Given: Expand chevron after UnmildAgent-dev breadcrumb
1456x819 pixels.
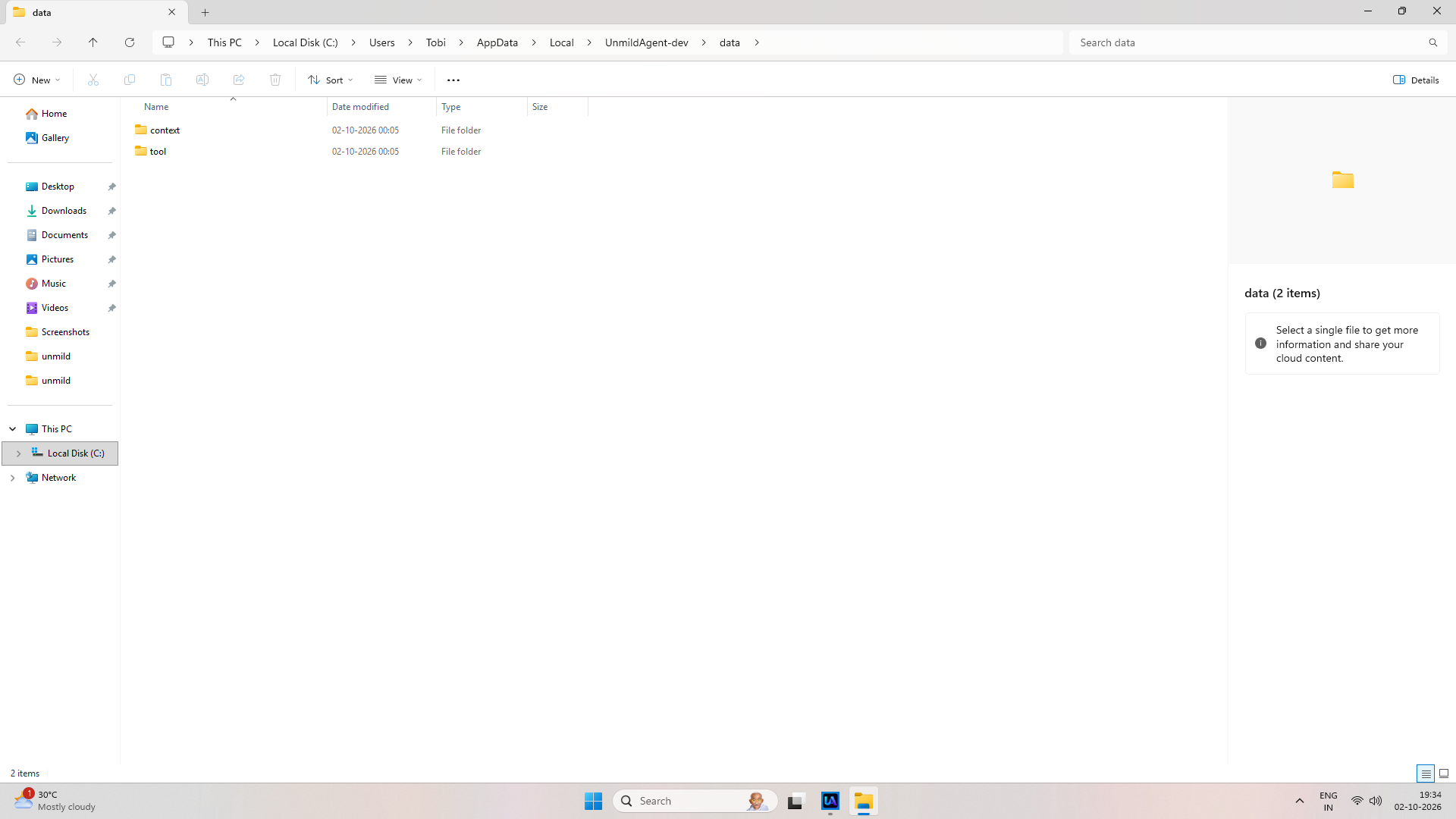Looking at the screenshot, I should (704, 42).
